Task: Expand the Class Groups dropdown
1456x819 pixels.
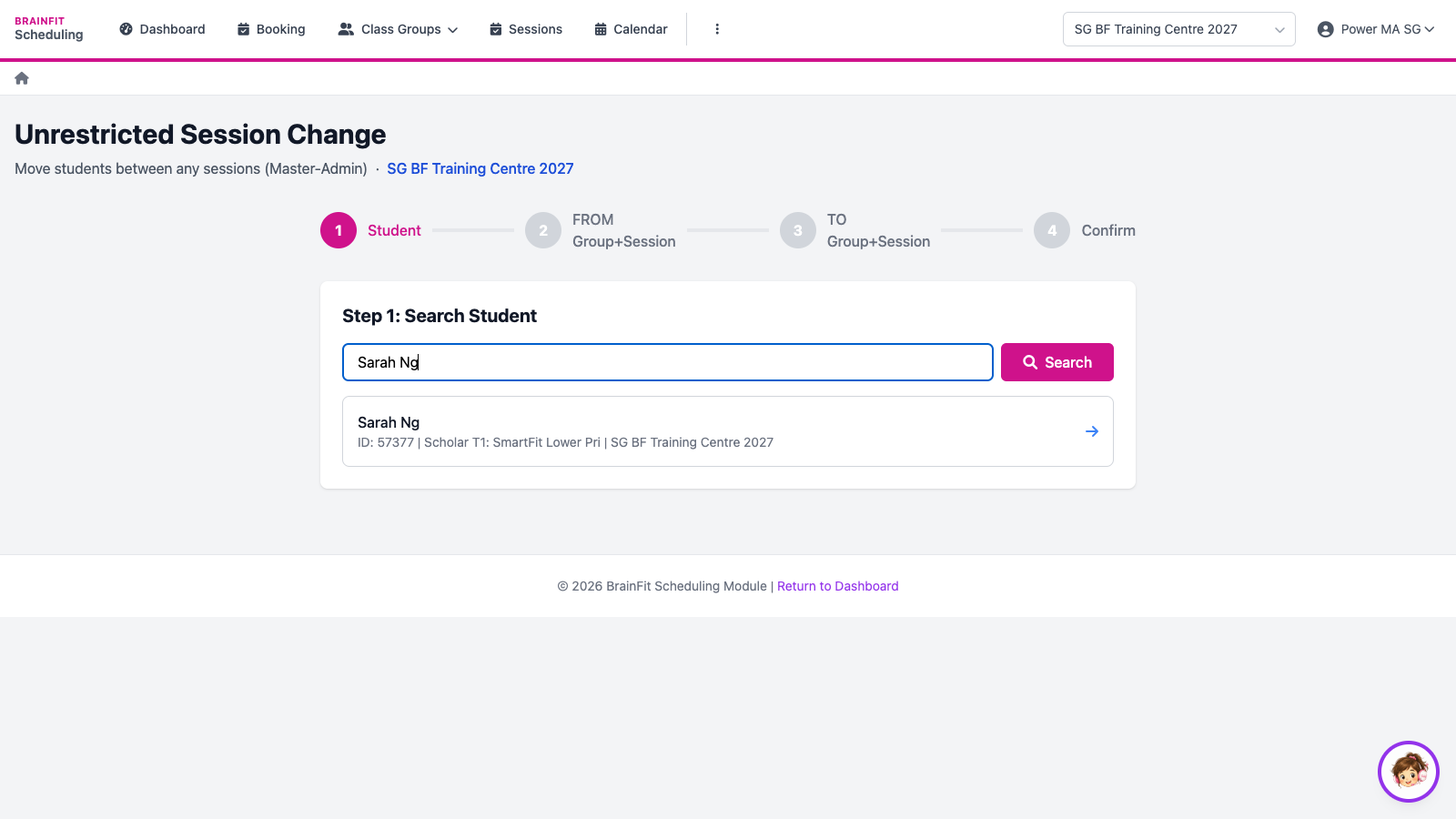Action: click(x=398, y=29)
